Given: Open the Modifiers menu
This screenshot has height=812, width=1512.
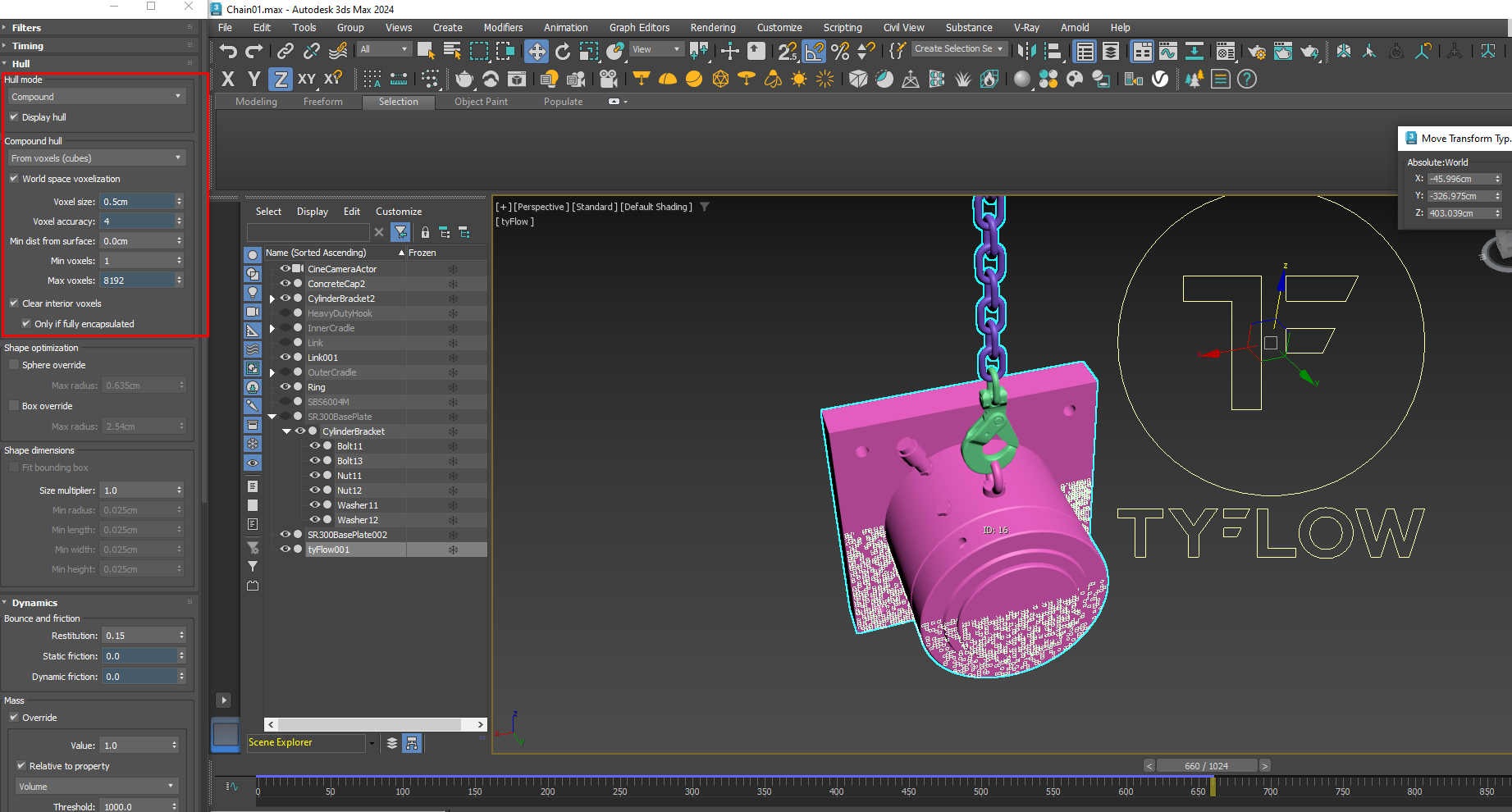Looking at the screenshot, I should click(x=503, y=28).
